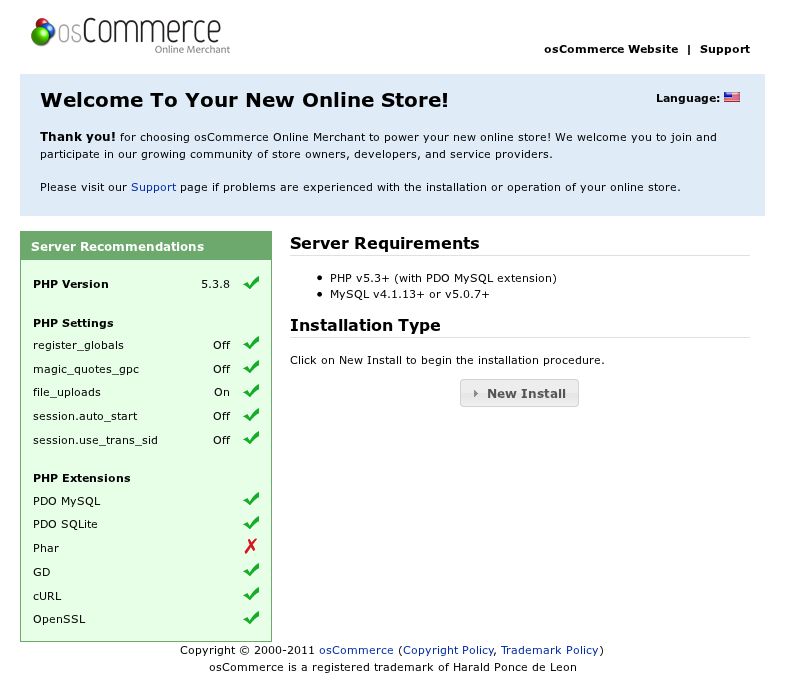Click the file_uploads setting label
The height and width of the screenshot is (694, 785).
click(x=67, y=392)
